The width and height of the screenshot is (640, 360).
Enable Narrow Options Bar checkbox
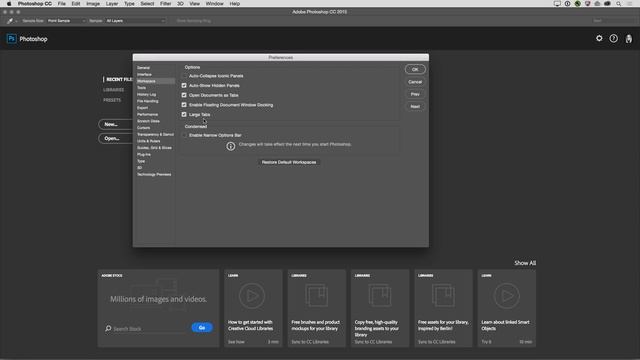(184, 135)
